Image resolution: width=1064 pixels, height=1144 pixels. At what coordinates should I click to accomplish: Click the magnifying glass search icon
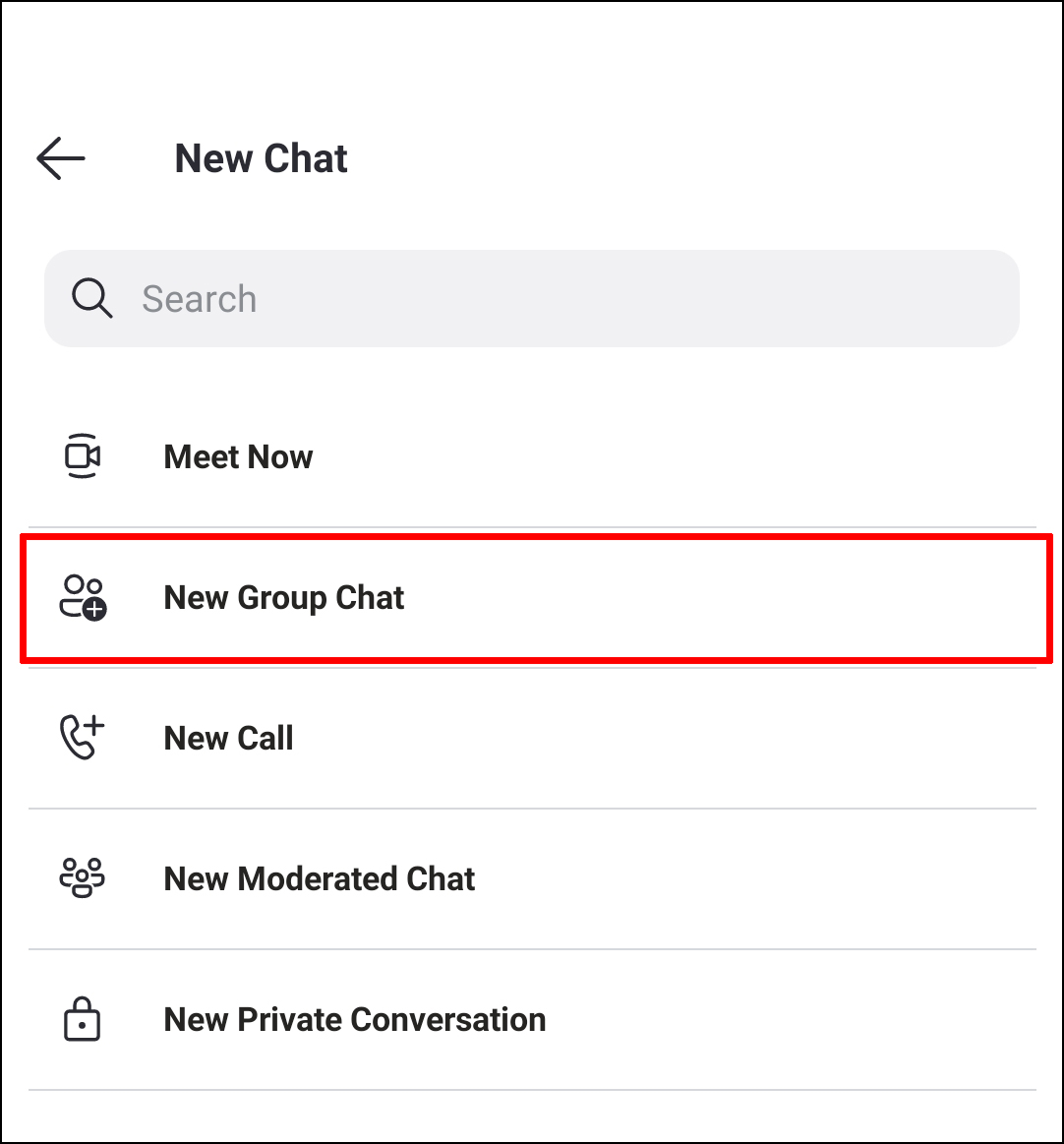(92, 298)
